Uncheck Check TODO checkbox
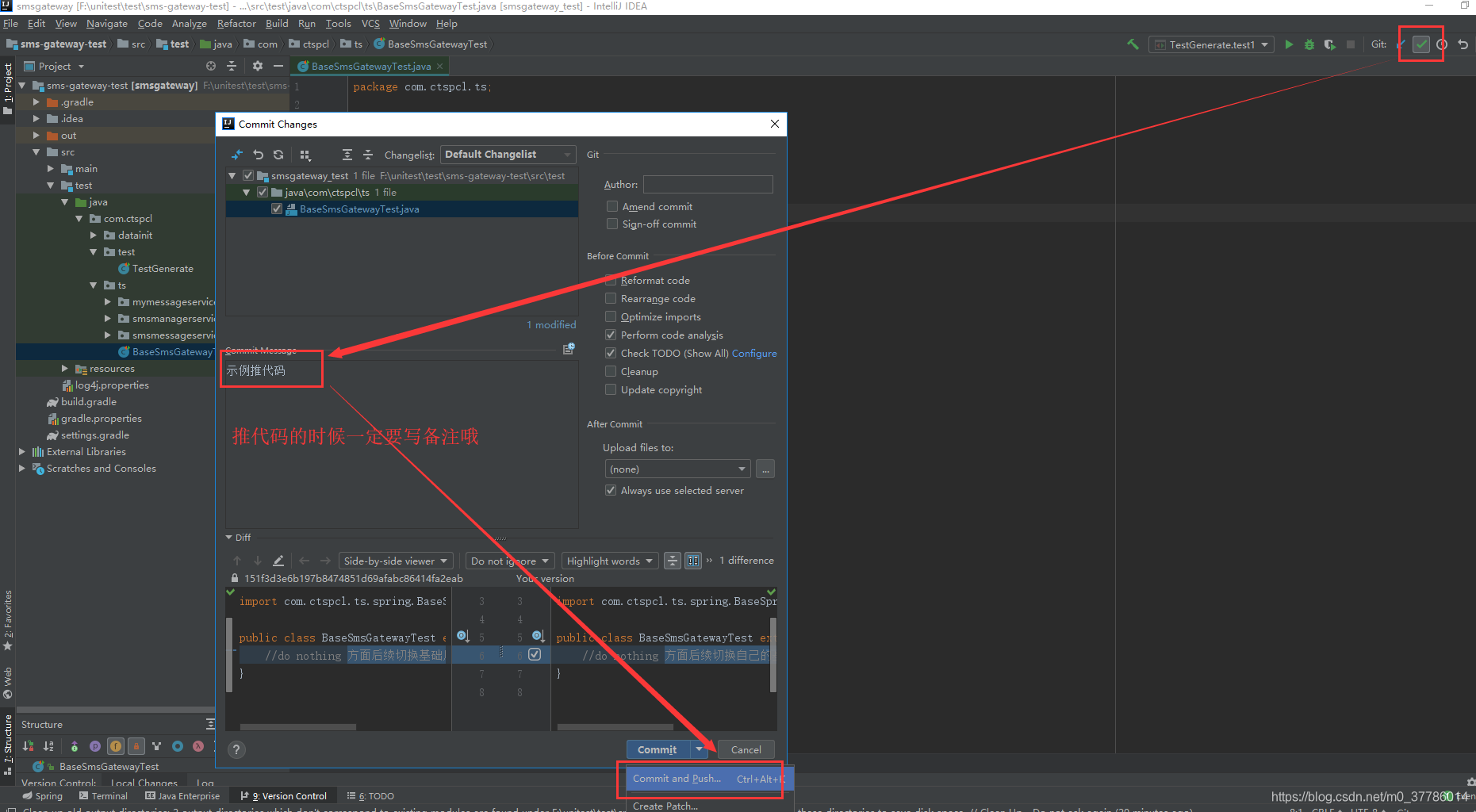Screen dimensions: 1476x812 (x=611, y=353)
